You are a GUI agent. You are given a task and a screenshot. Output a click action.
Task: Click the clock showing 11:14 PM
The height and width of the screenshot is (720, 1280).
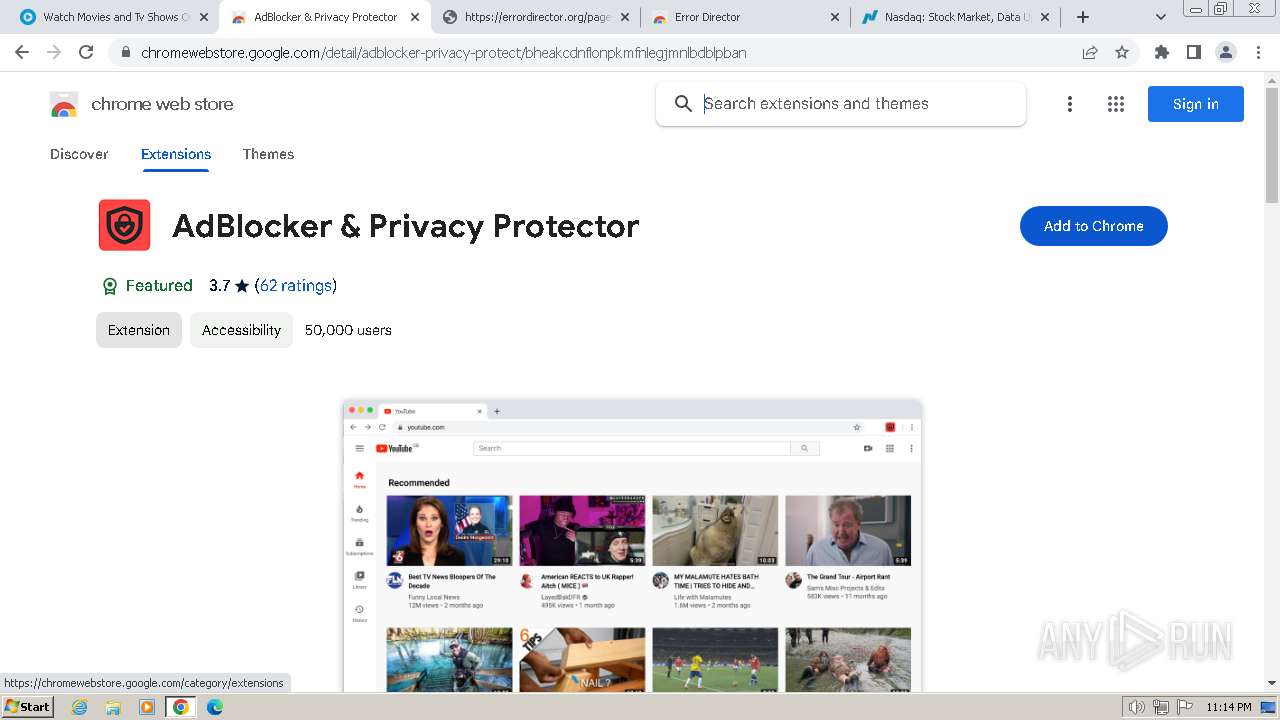[x=1229, y=707]
